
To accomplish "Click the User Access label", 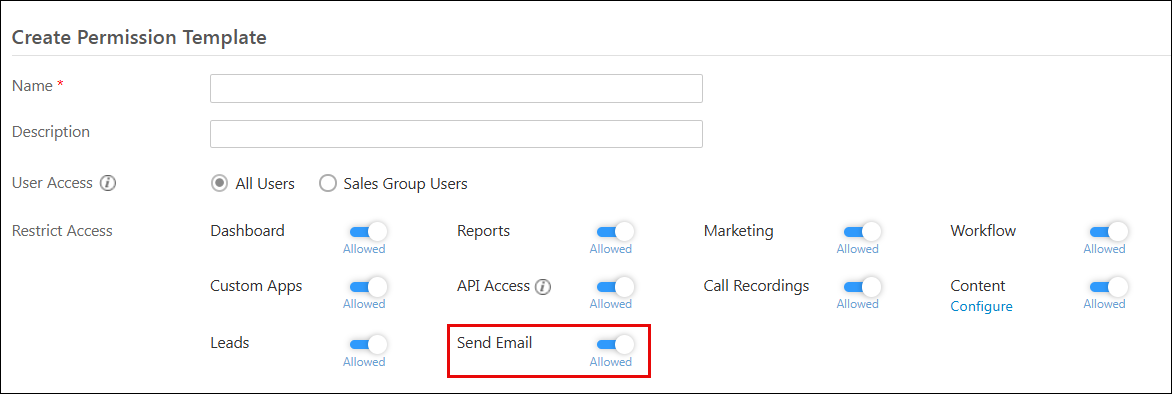I will pyautogui.click(x=52, y=183).
